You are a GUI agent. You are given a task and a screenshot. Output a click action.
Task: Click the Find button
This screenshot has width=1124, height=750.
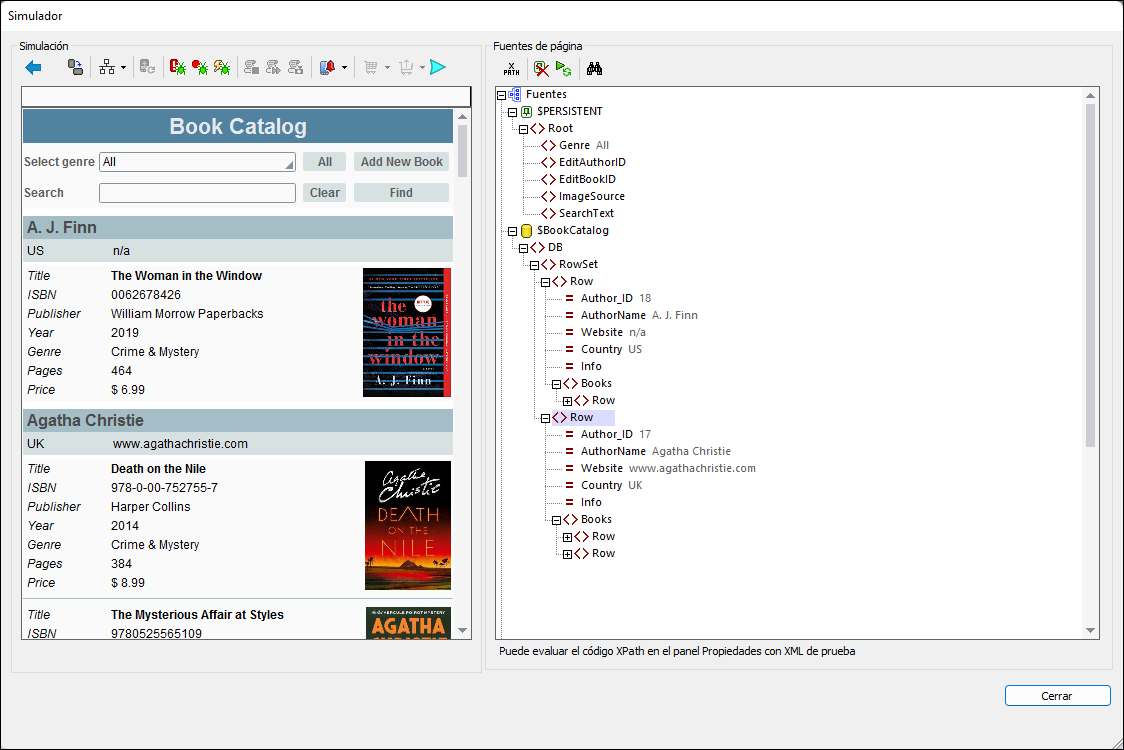click(401, 193)
